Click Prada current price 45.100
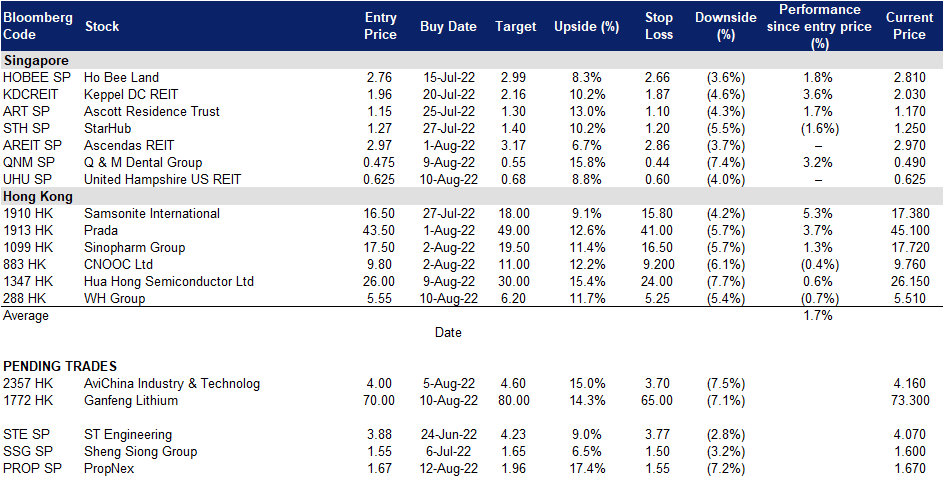 [911, 230]
